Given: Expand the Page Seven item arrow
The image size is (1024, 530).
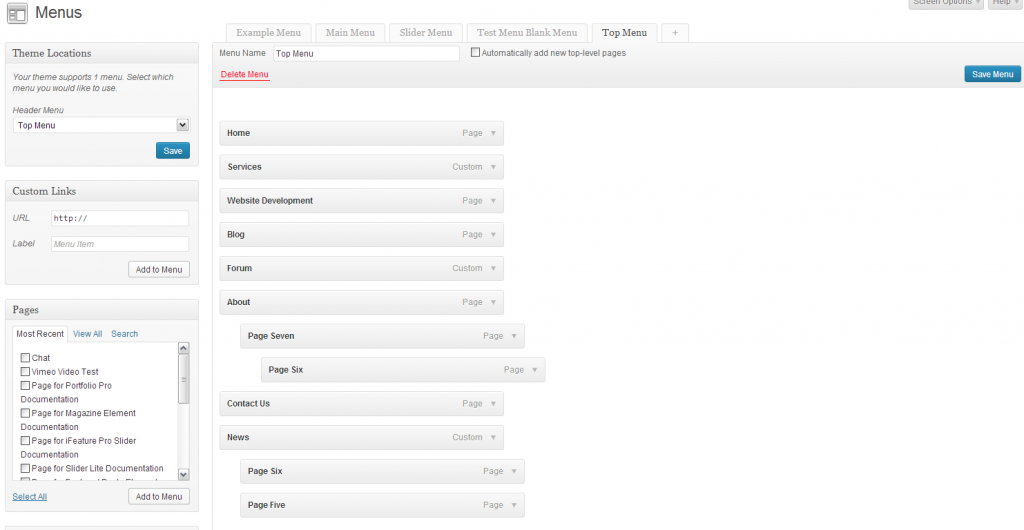Looking at the screenshot, I should click(x=514, y=336).
